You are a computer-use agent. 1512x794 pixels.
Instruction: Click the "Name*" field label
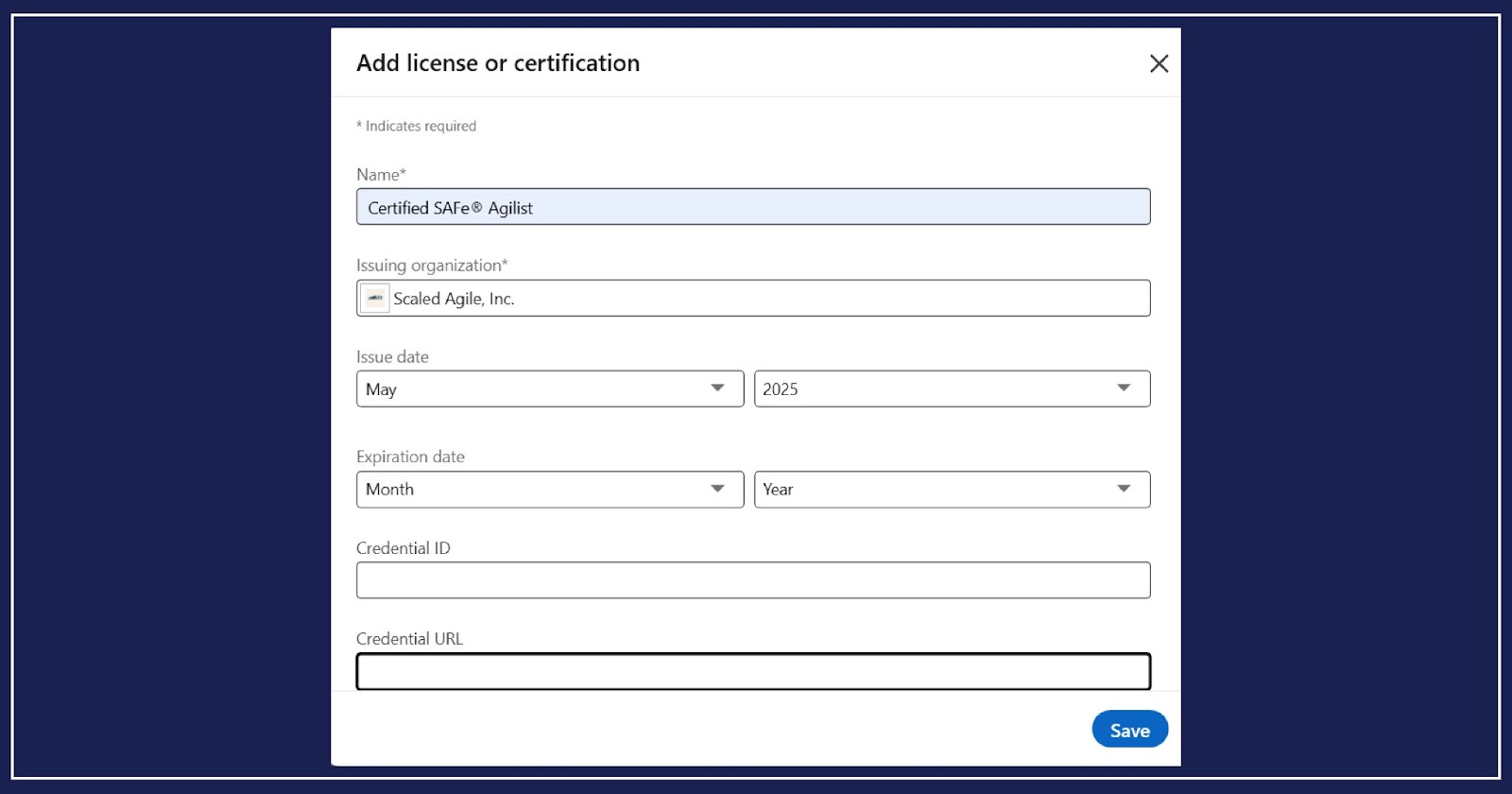(x=381, y=175)
